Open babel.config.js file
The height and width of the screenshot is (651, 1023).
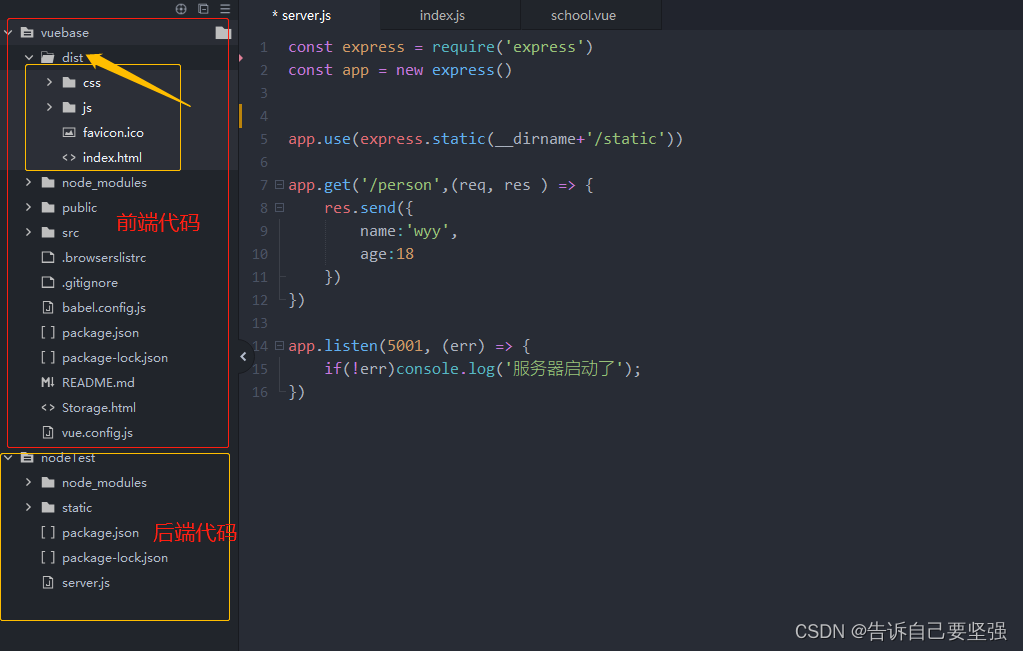[x=104, y=307]
